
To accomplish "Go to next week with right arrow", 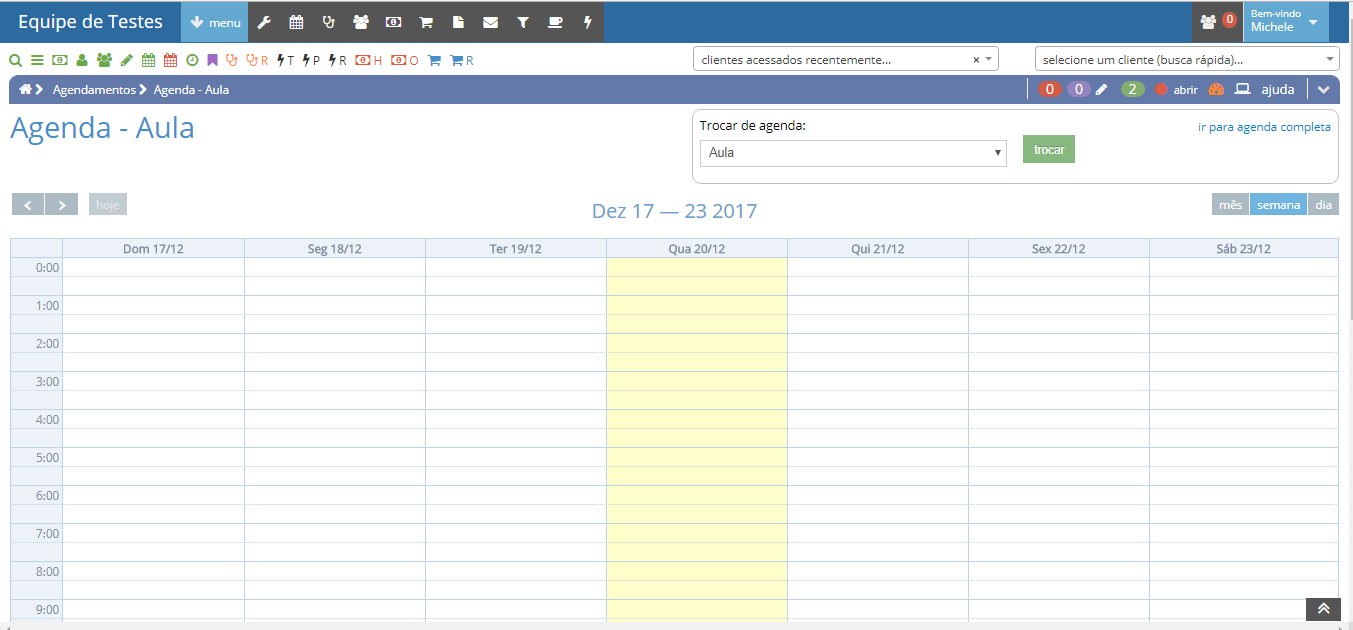I will point(62,205).
